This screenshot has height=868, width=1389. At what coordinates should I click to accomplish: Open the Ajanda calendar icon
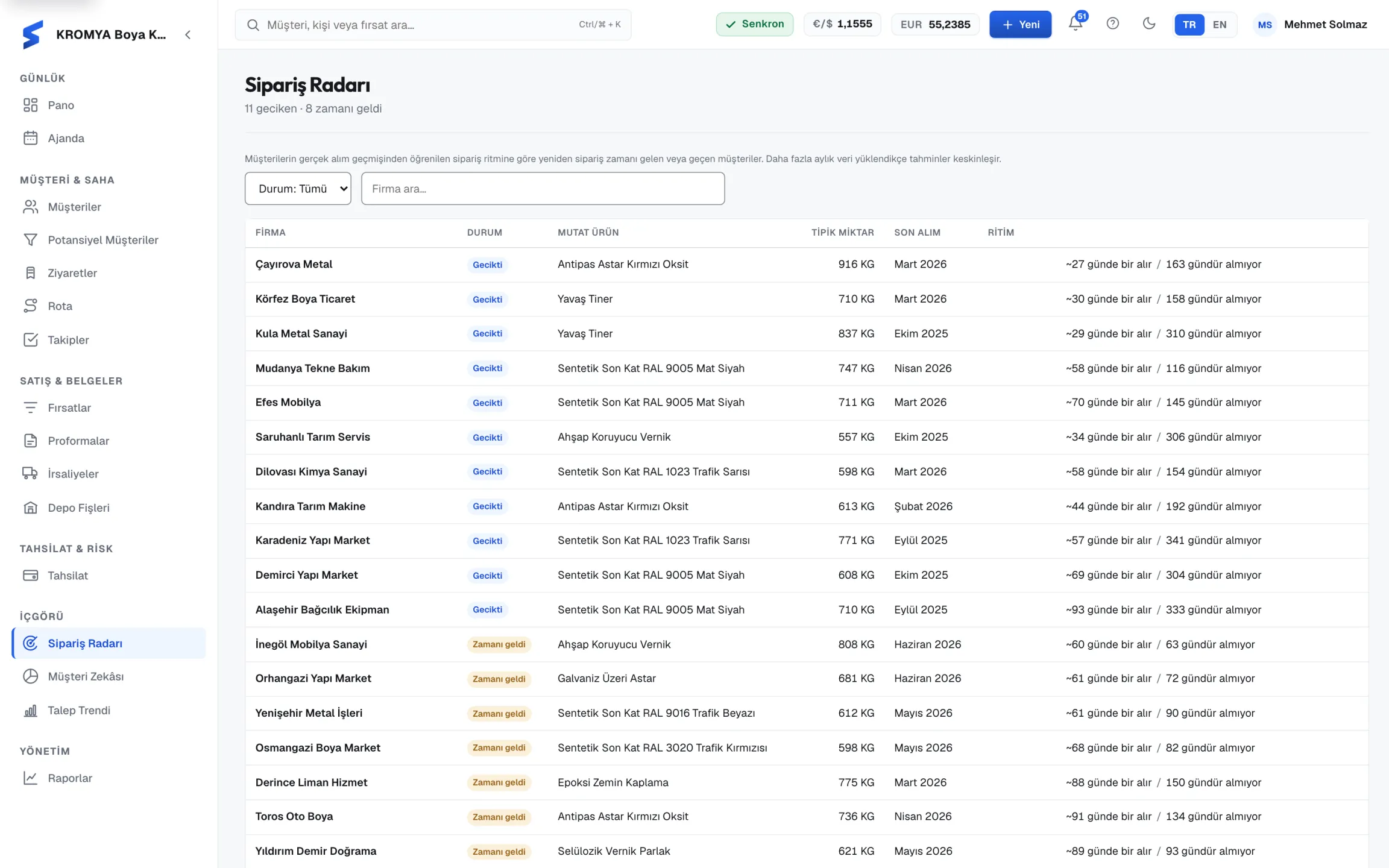(30, 138)
